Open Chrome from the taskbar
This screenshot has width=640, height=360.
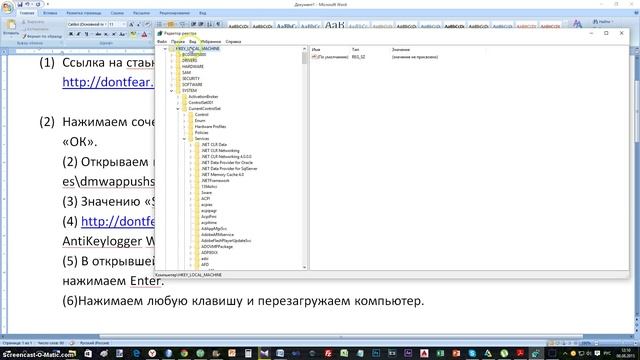(184, 353)
